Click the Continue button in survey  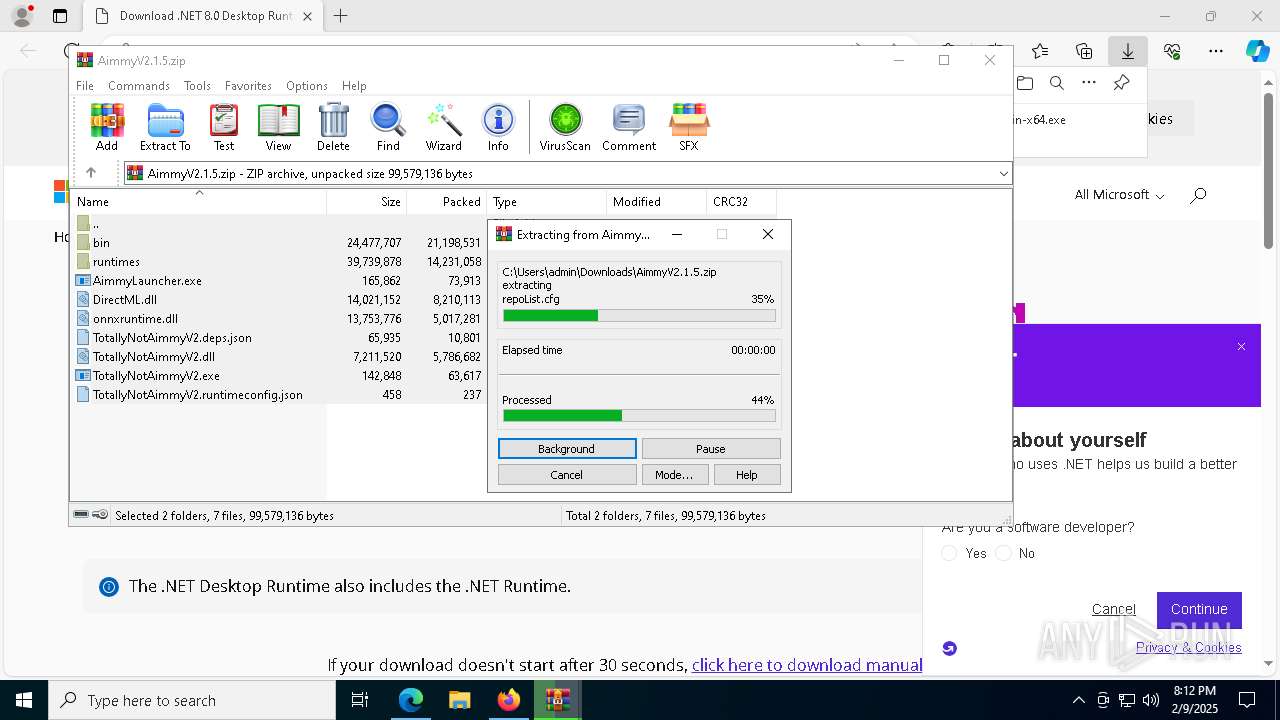[1199, 609]
